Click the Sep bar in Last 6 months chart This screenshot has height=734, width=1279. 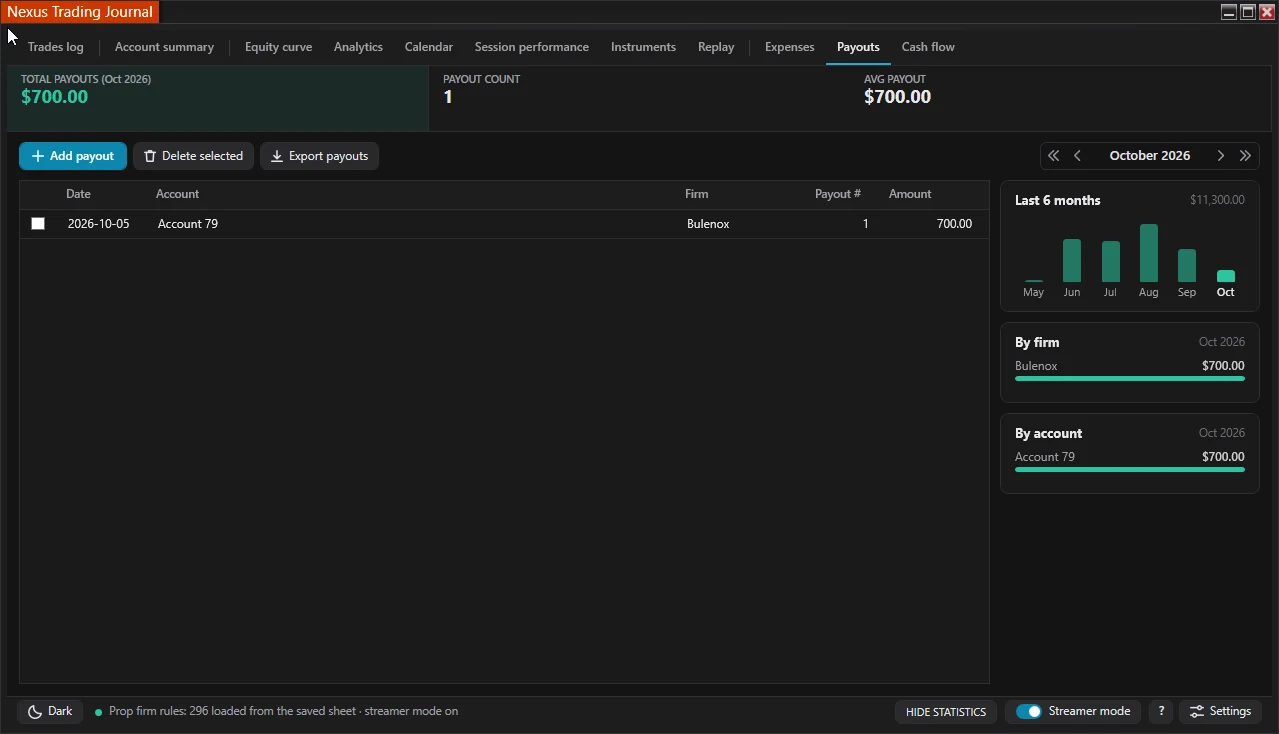pyautogui.click(x=1187, y=266)
